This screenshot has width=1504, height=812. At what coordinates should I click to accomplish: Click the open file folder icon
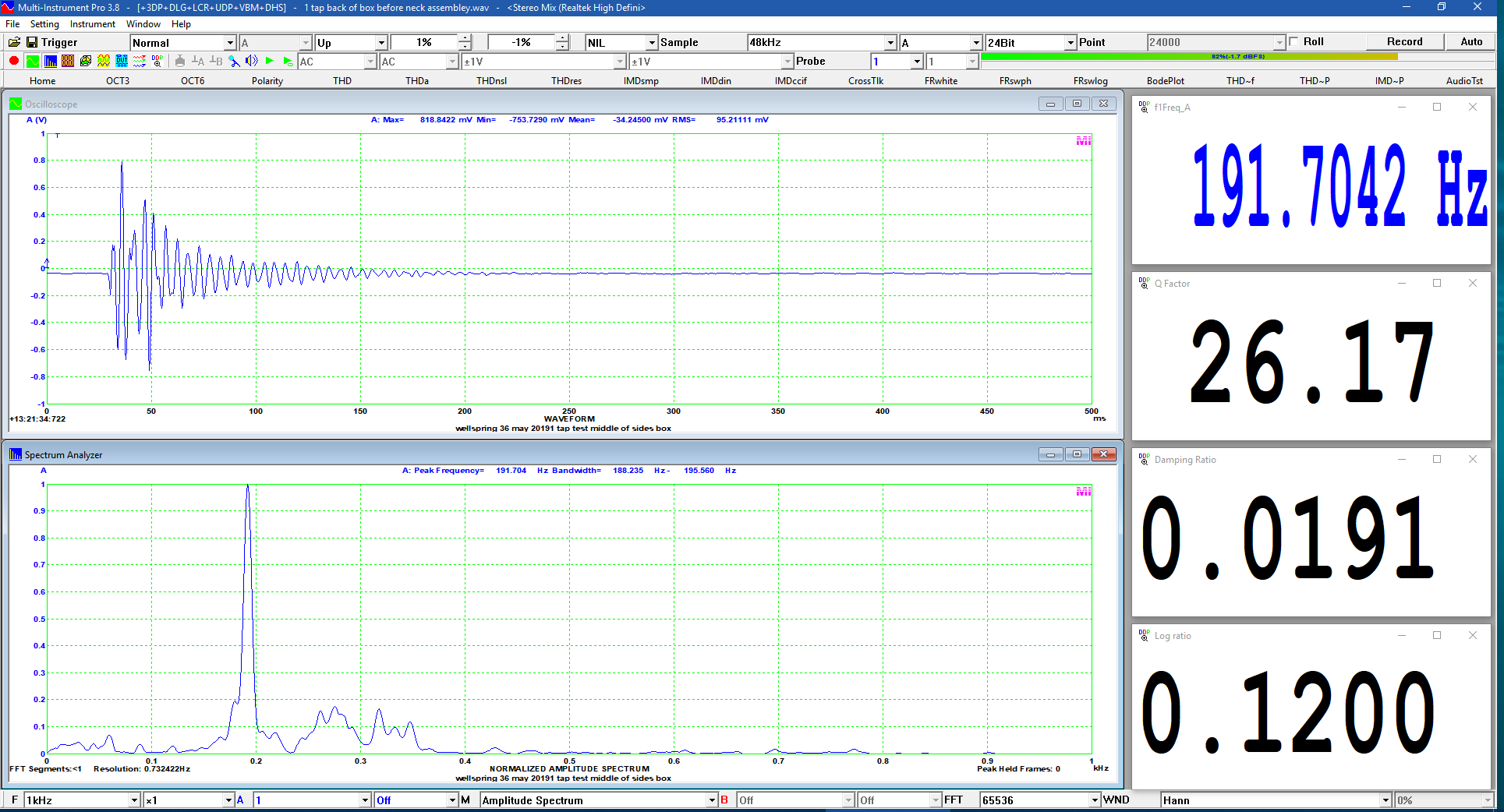click(14, 42)
